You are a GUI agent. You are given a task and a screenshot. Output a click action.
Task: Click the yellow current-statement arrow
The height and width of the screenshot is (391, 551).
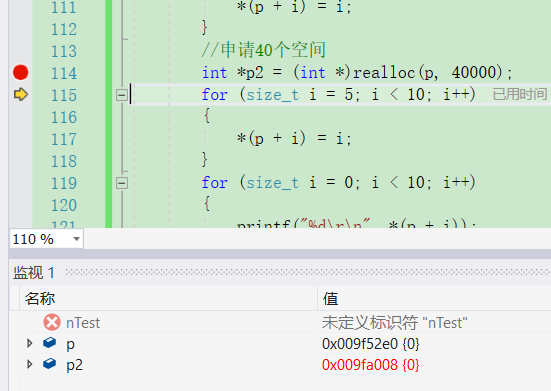20,94
